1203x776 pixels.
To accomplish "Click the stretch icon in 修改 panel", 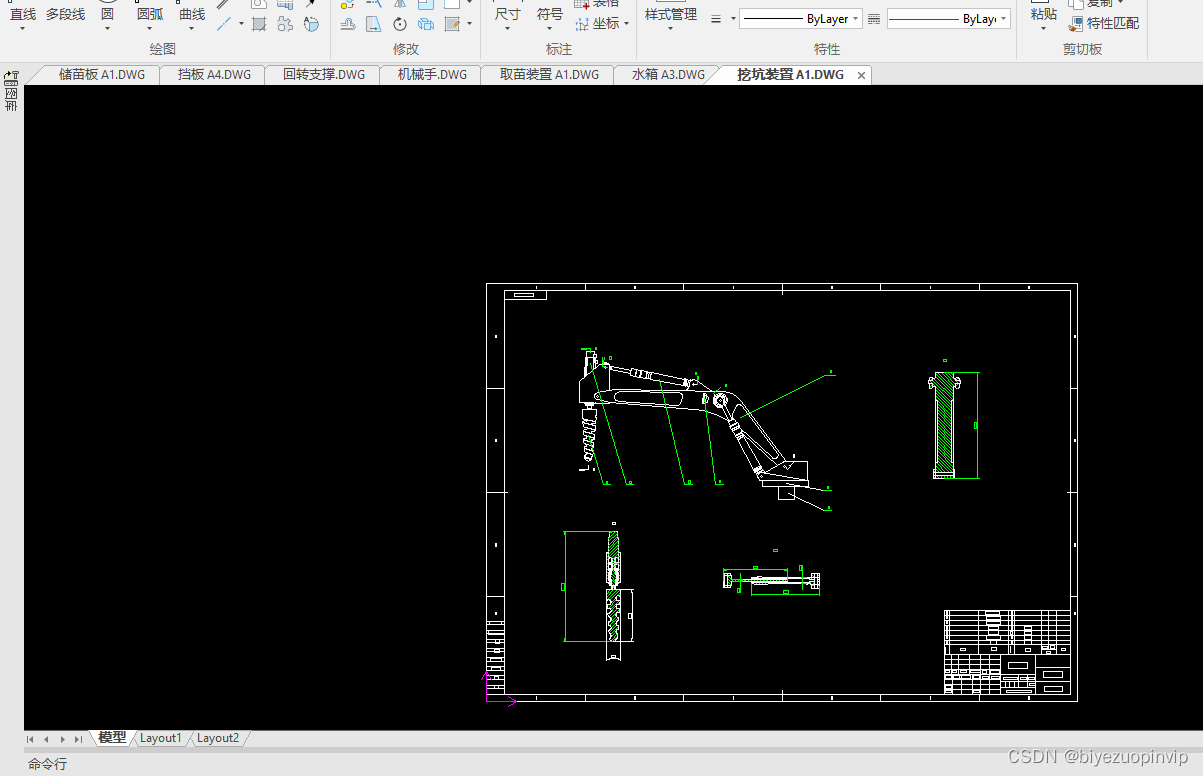I will pyautogui.click(x=373, y=23).
